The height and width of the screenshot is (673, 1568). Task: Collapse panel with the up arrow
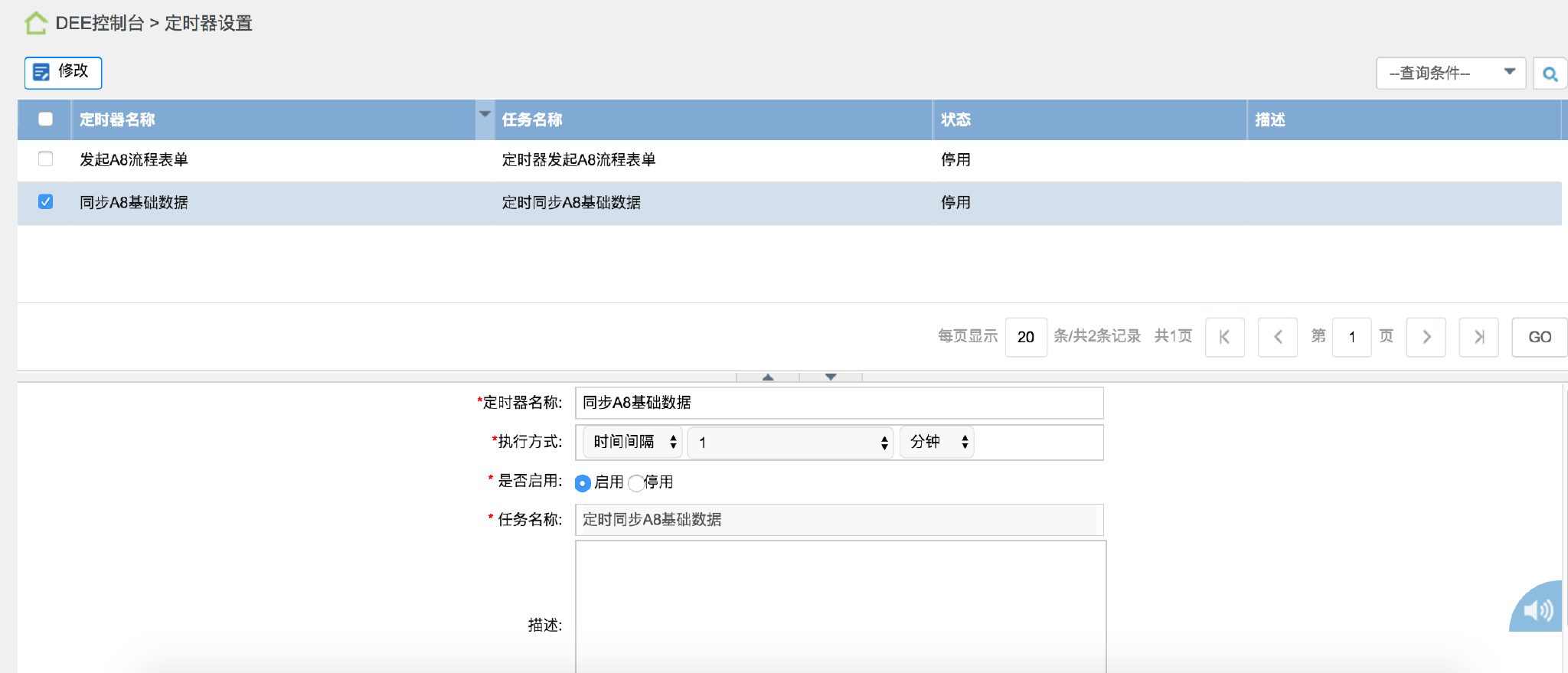pos(768,377)
